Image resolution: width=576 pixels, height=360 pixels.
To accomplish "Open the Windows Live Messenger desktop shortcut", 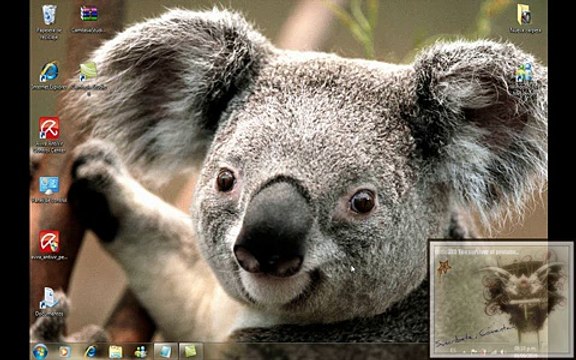I will point(524,72).
